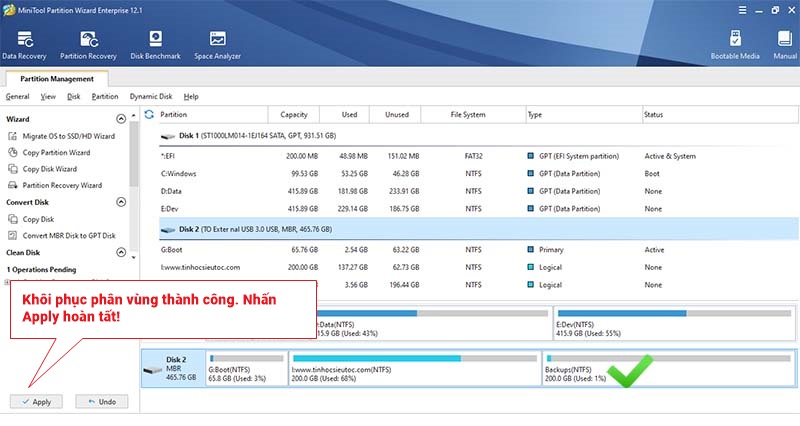
Task: Open the Partition menu
Action: coord(105,96)
